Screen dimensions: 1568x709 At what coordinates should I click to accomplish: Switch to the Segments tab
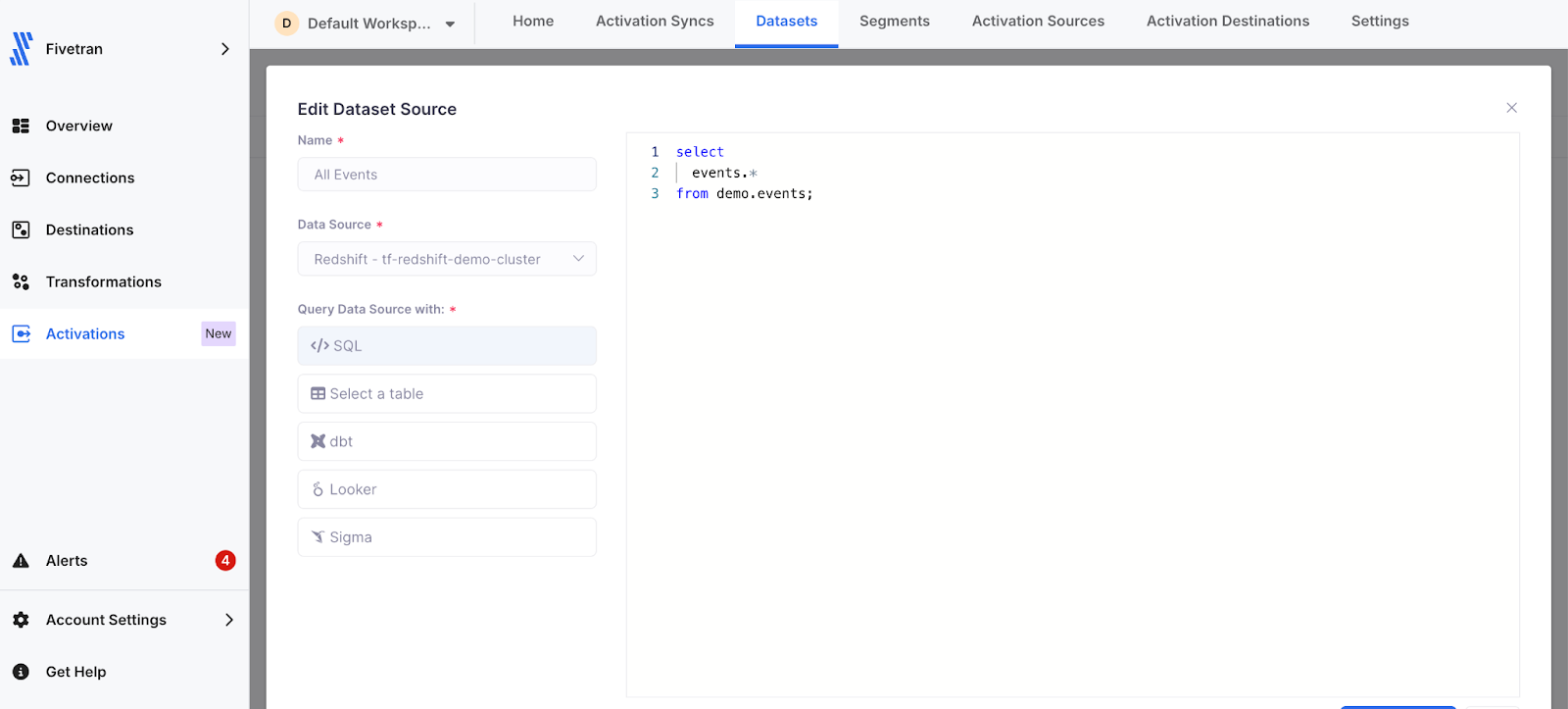895,22
